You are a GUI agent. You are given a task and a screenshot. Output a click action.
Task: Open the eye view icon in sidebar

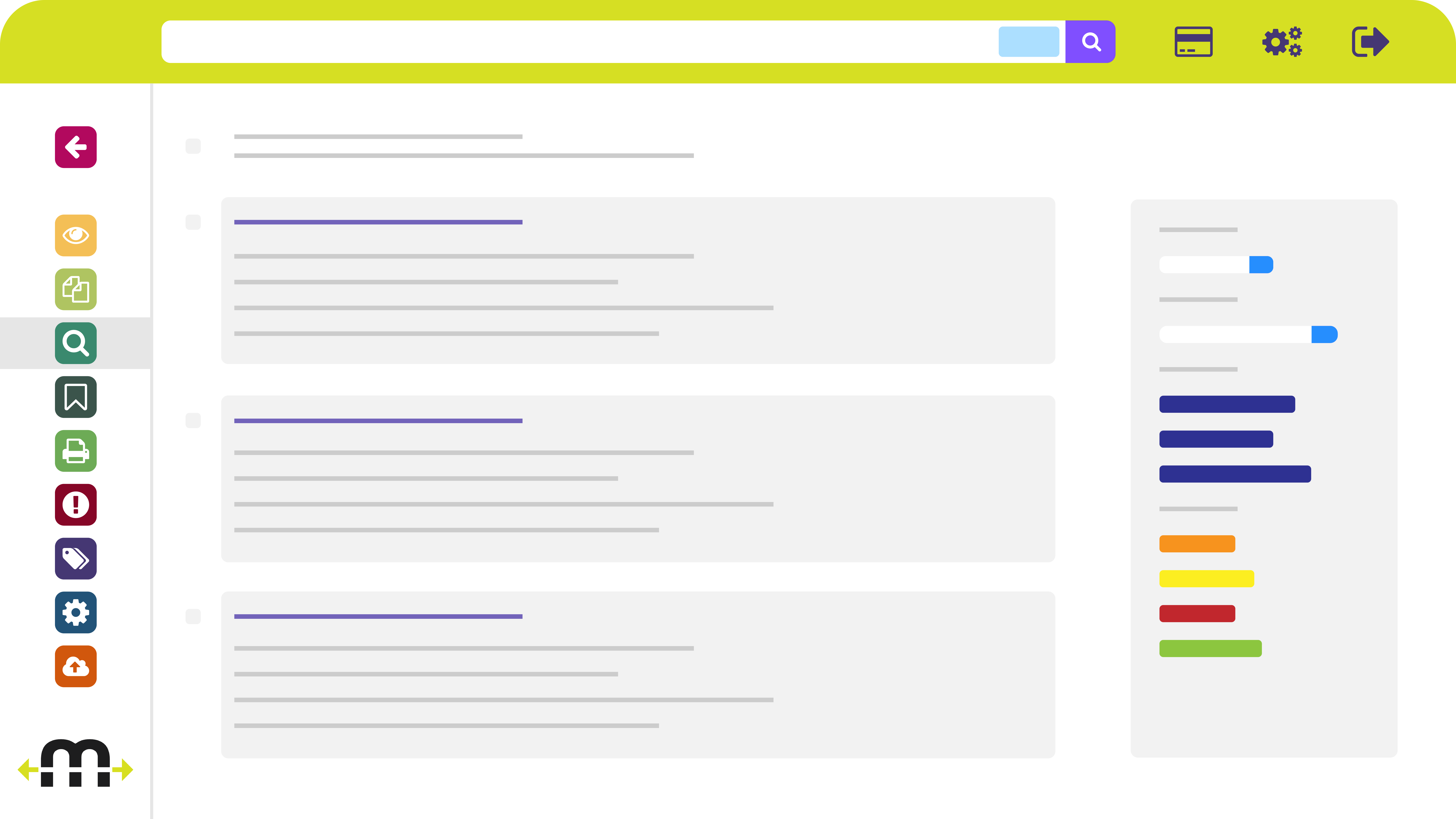76,235
